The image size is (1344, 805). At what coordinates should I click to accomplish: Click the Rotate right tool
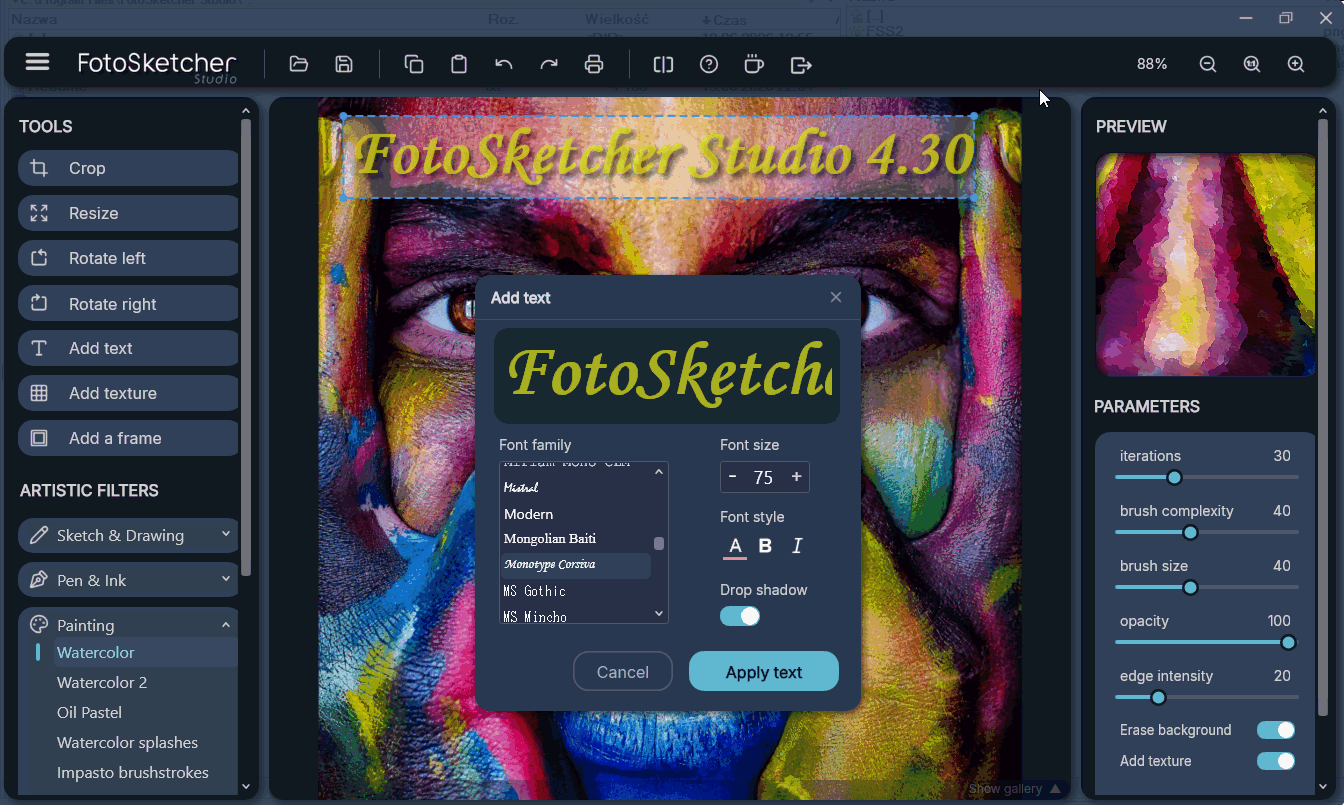tap(129, 304)
